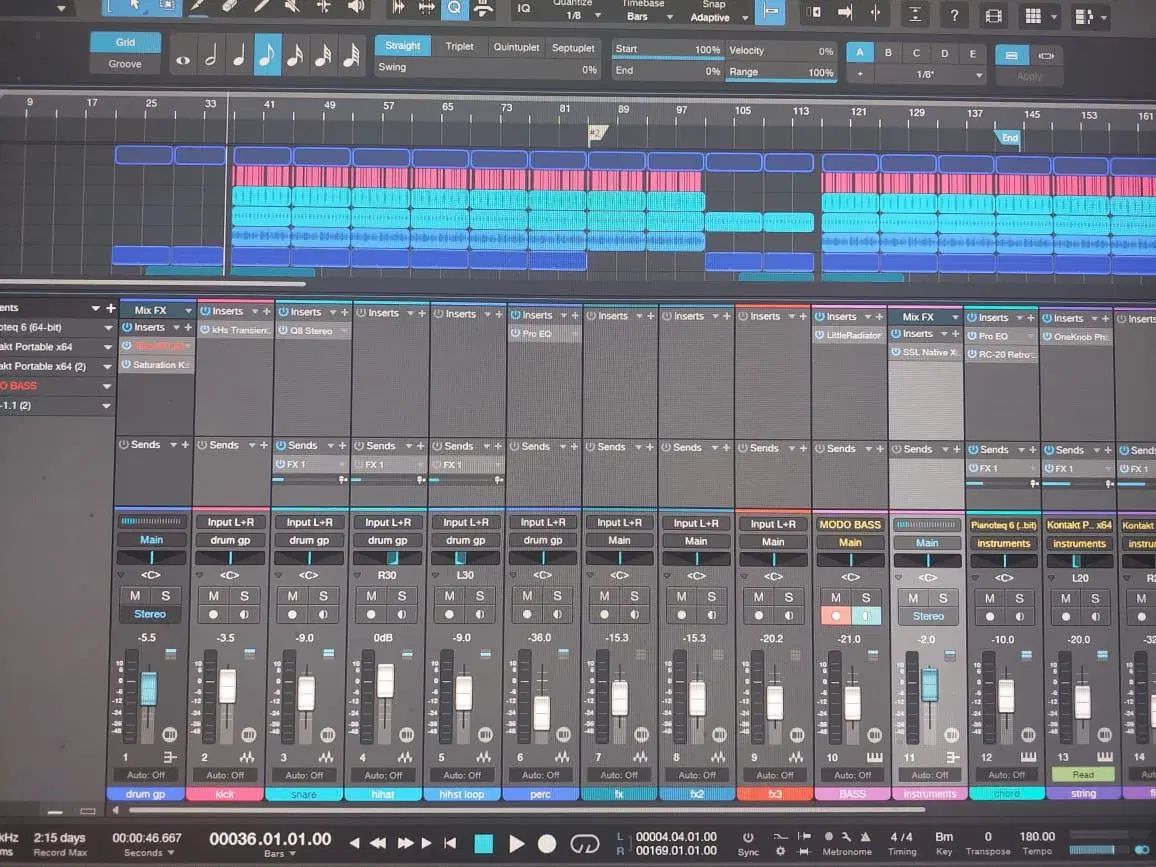The width and height of the screenshot is (1156, 867).
Task: Select the Grid quantize mode
Action: (x=125, y=42)
